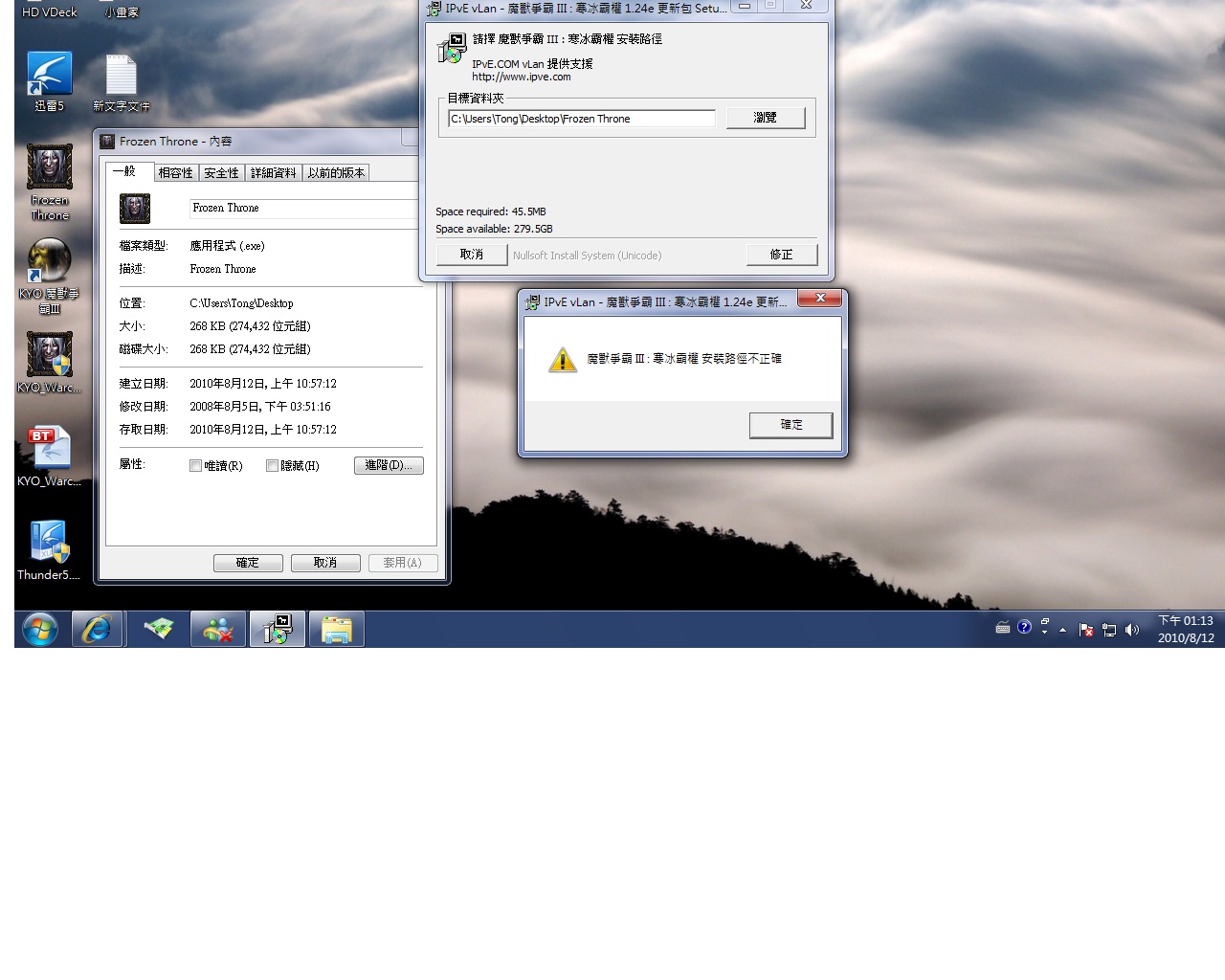This screenshot has height=980, width=1225.
Task: Select the KYO_Warc BT torrent file icon
Action: [x=49, y=457]
